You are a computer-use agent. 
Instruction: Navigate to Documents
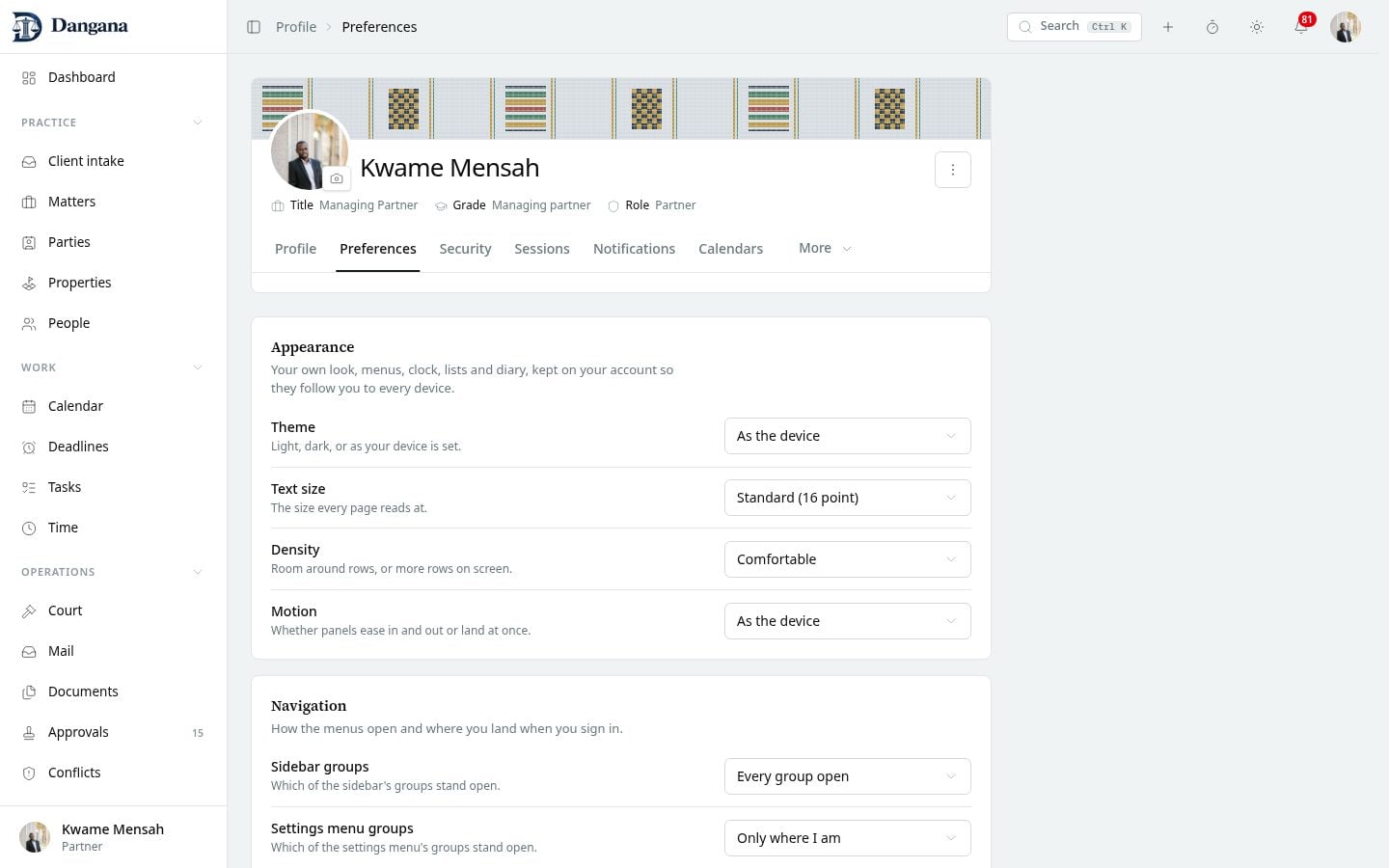(114, 692)
